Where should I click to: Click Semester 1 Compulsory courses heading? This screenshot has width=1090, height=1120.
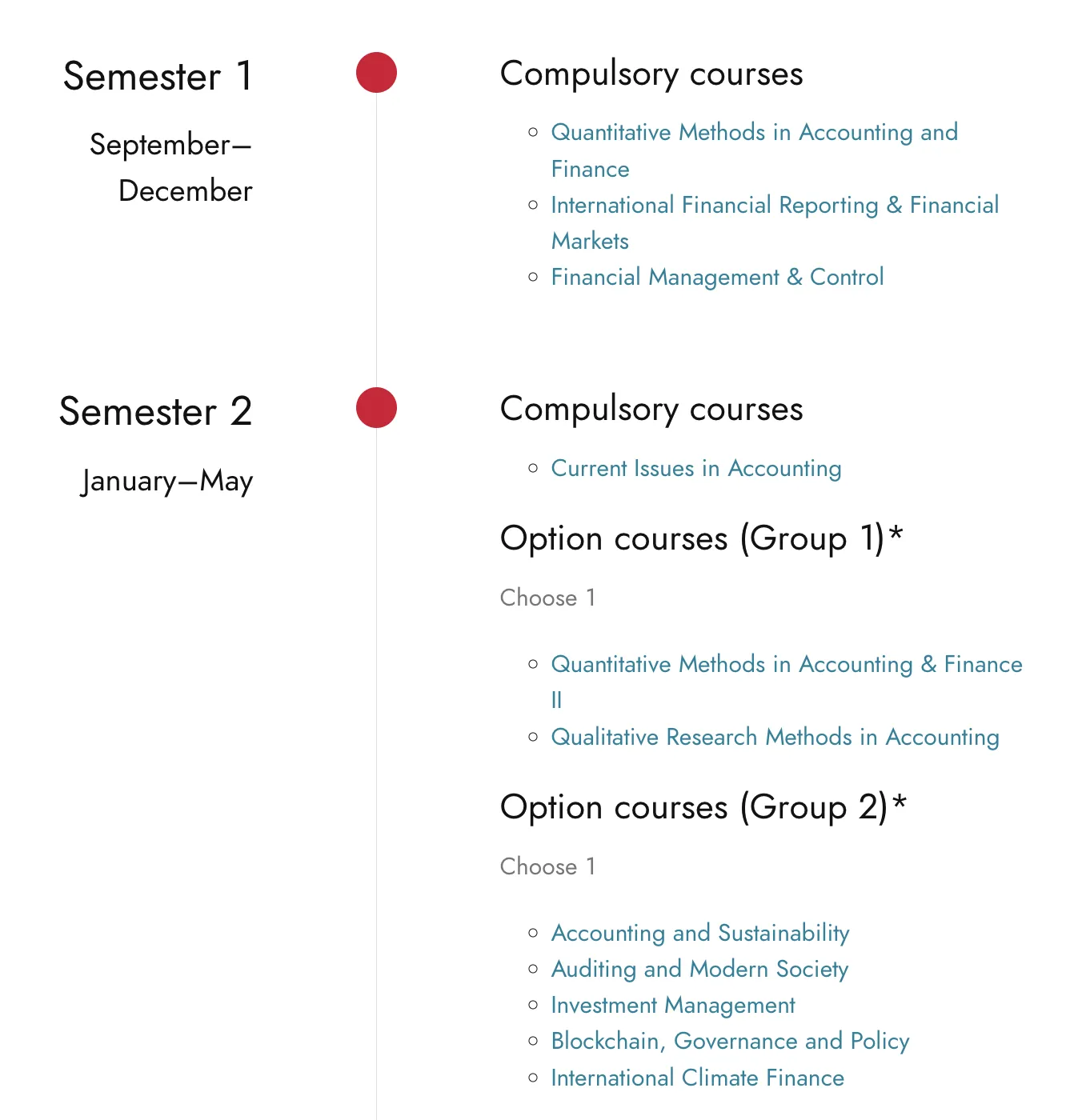coord(651,74)
